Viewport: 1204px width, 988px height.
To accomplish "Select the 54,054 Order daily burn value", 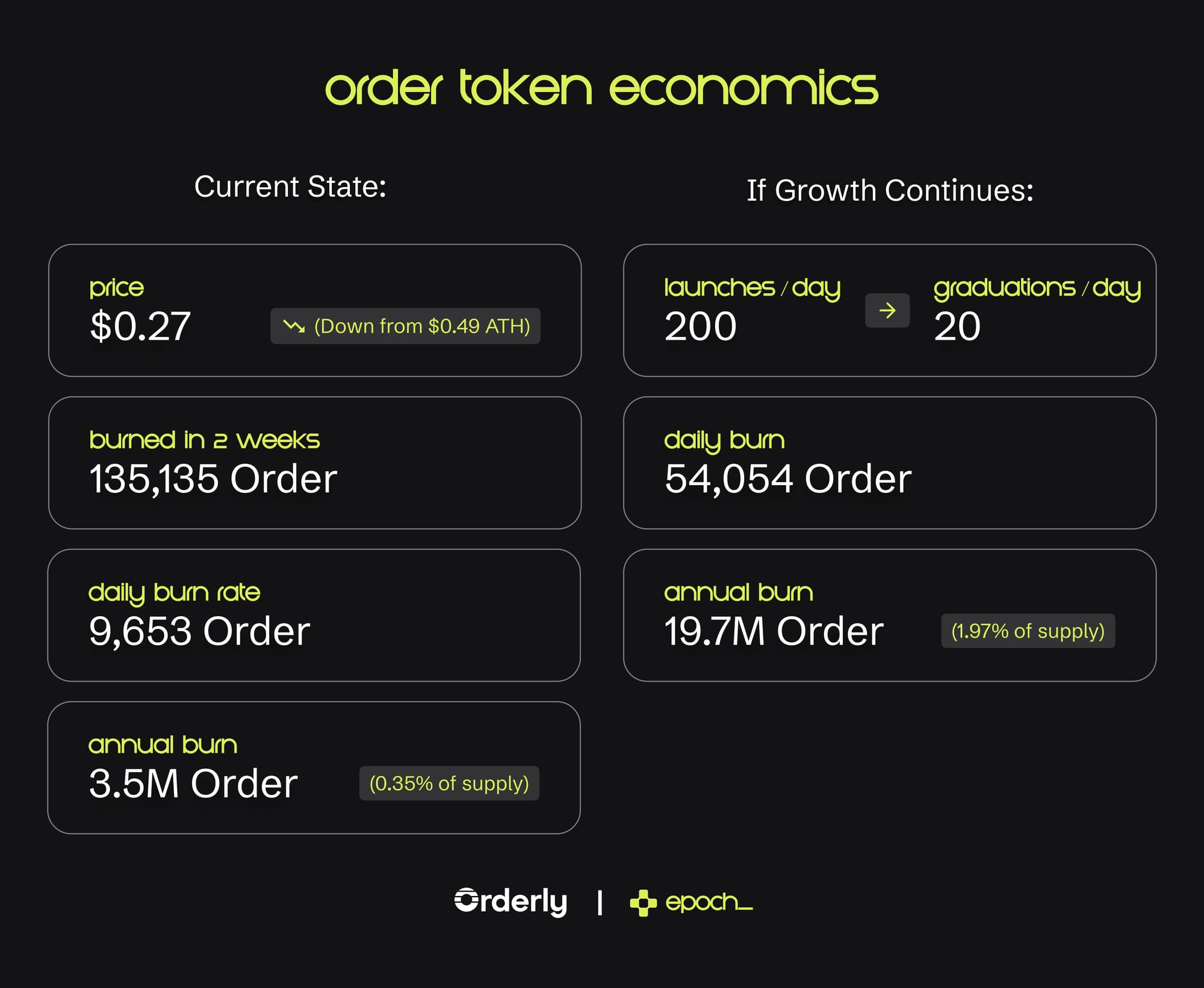I will [x=787, y=479].
